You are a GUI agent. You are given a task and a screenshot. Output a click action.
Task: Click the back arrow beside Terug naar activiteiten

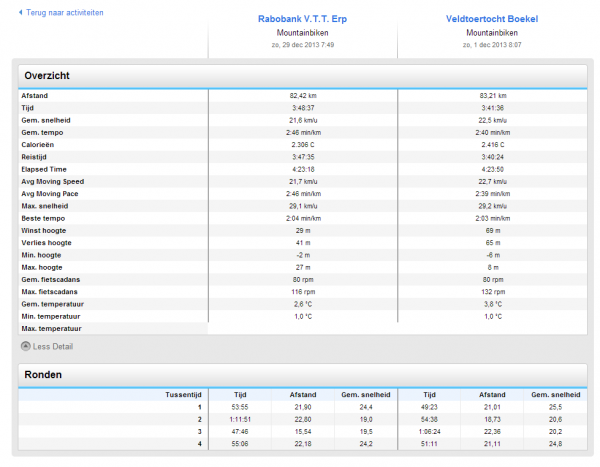[20, 13]
